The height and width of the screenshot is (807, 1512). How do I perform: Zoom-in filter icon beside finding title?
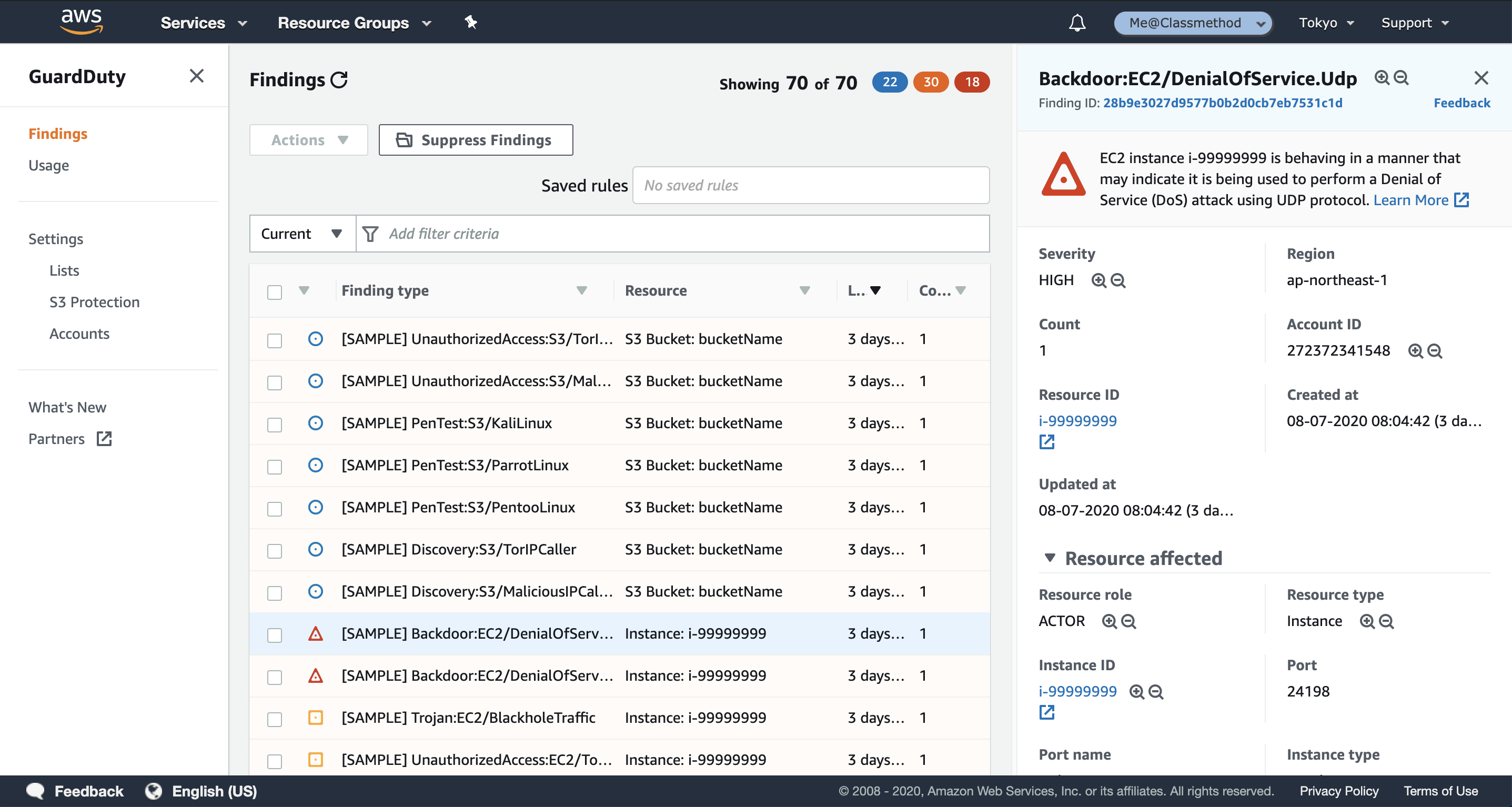point(1382,78)
